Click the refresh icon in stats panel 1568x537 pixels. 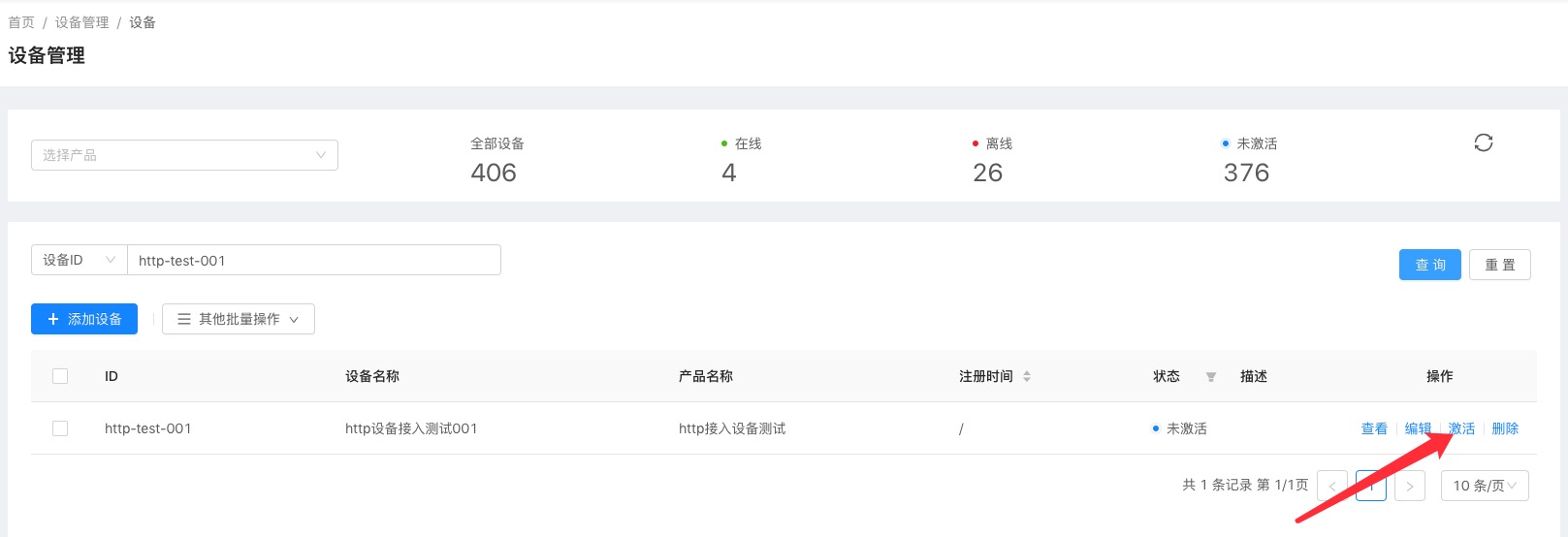(1483, 143)
